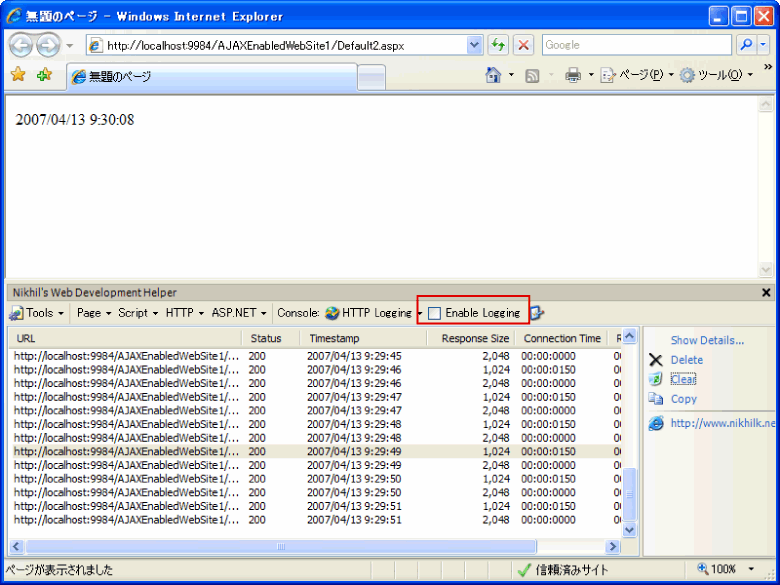This screenshot has width=780, height=585.
Task: Click the Show Details... link
Action: tap(707, 340)
